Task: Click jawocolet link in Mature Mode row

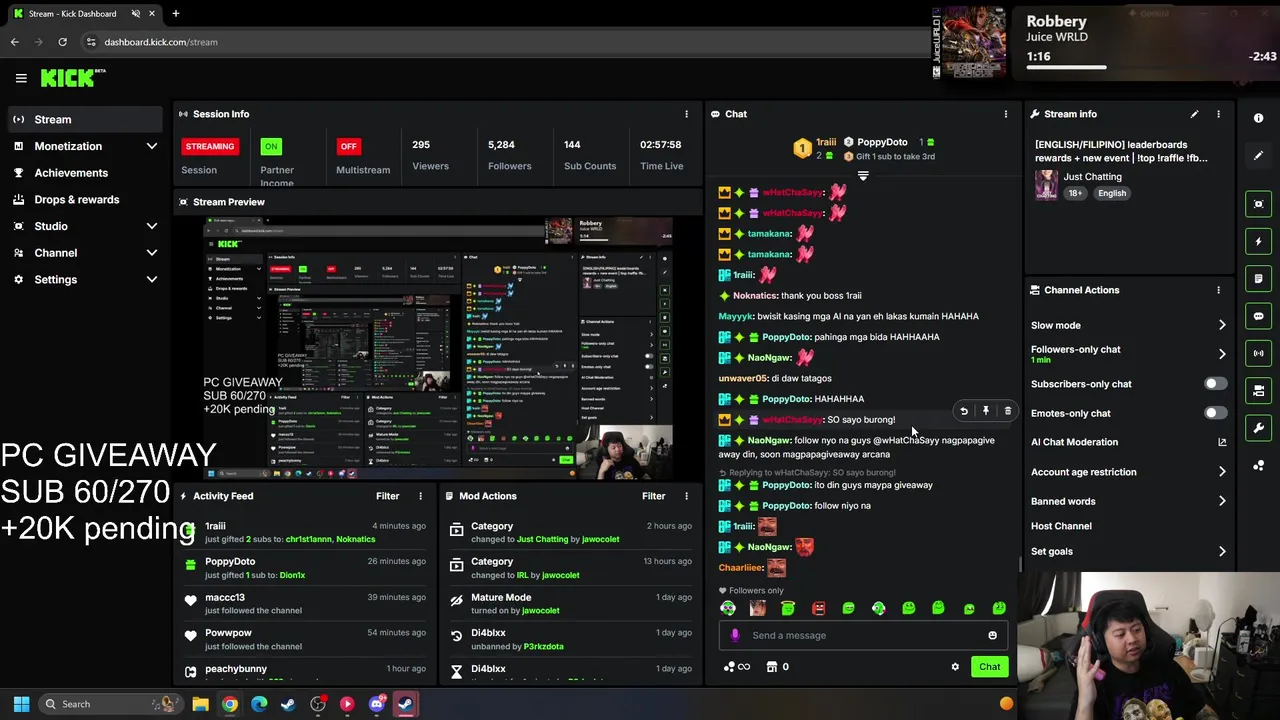Action: click(540, 610)
